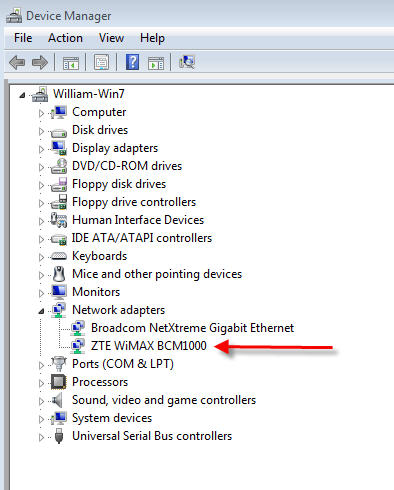Expand the Floppy disk drives category
This screenshot has height=490, width=394.
click(x=41, y=185)
